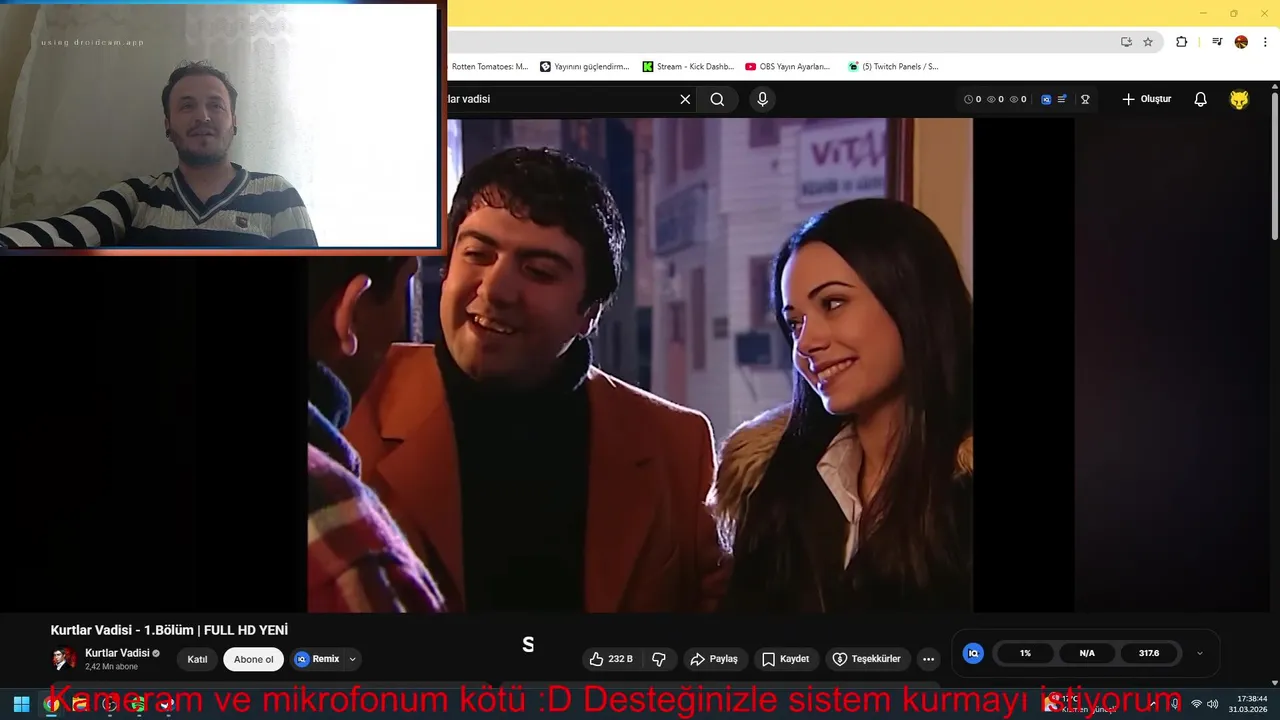Image resolution: width=1280 pixels, height=720 pixels.
Task: Open the Windows Start button
Action: point(21,704)
